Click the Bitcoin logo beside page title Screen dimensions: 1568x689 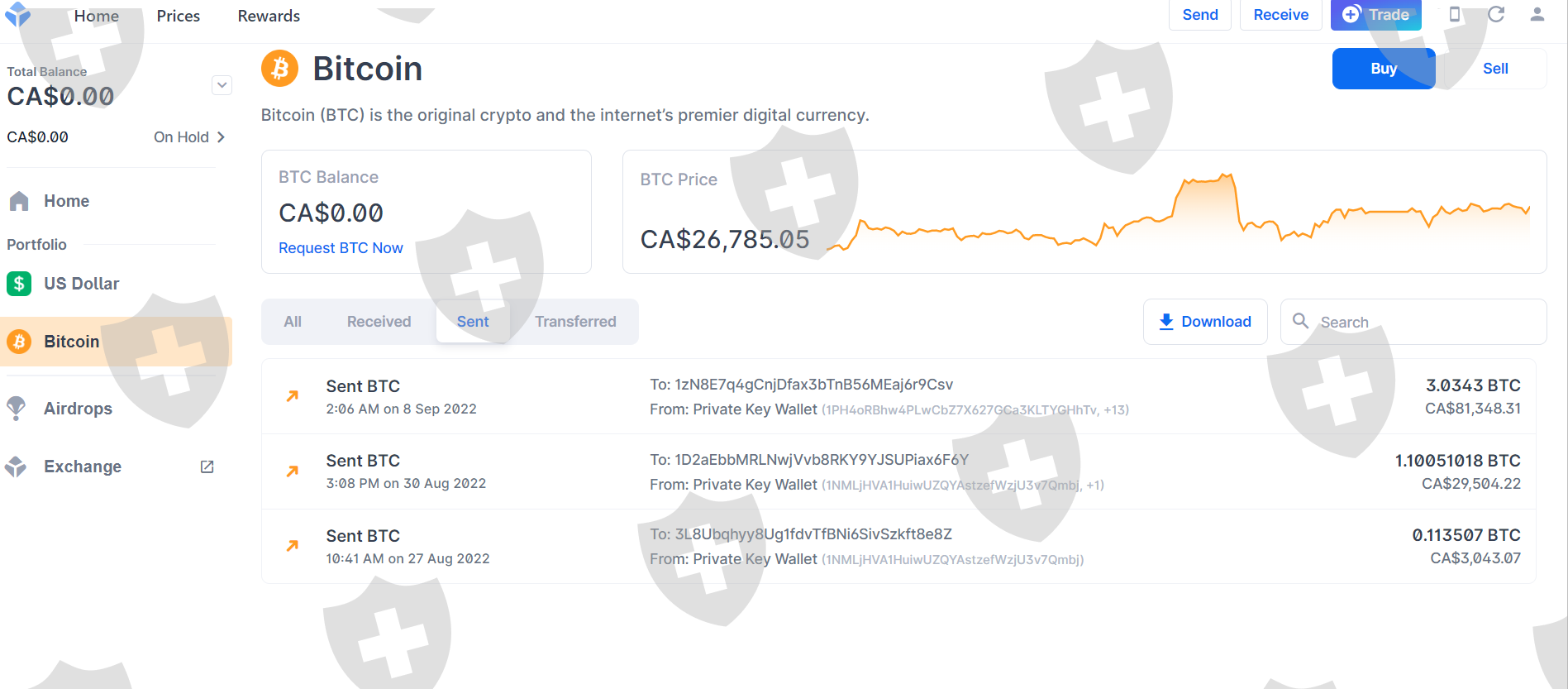tap(280, 69)
